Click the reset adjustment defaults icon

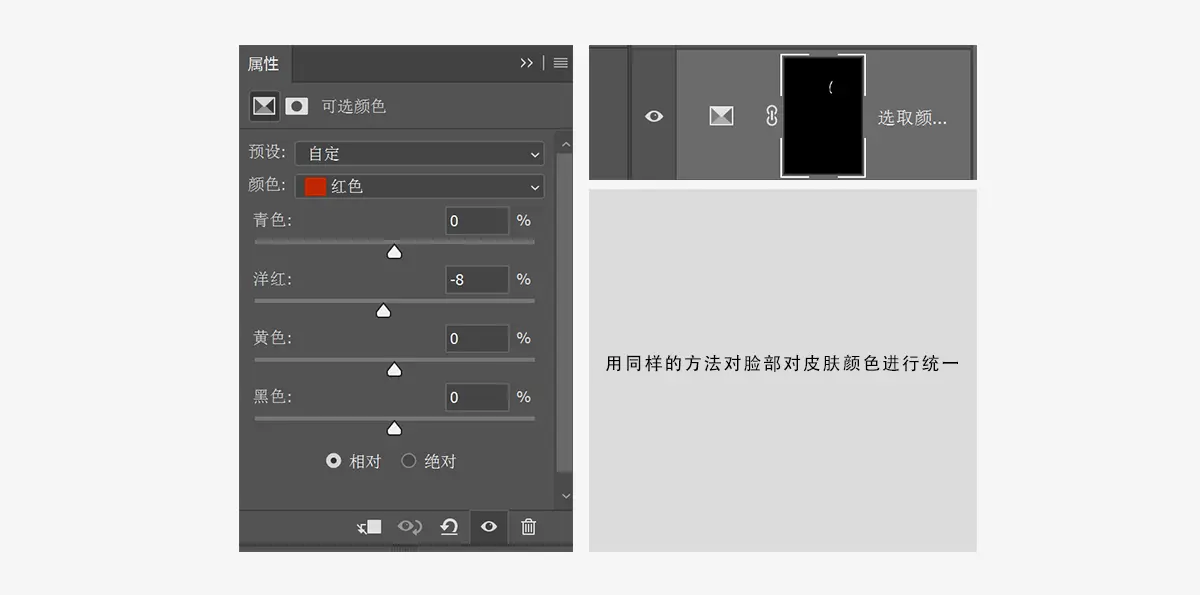449,527
